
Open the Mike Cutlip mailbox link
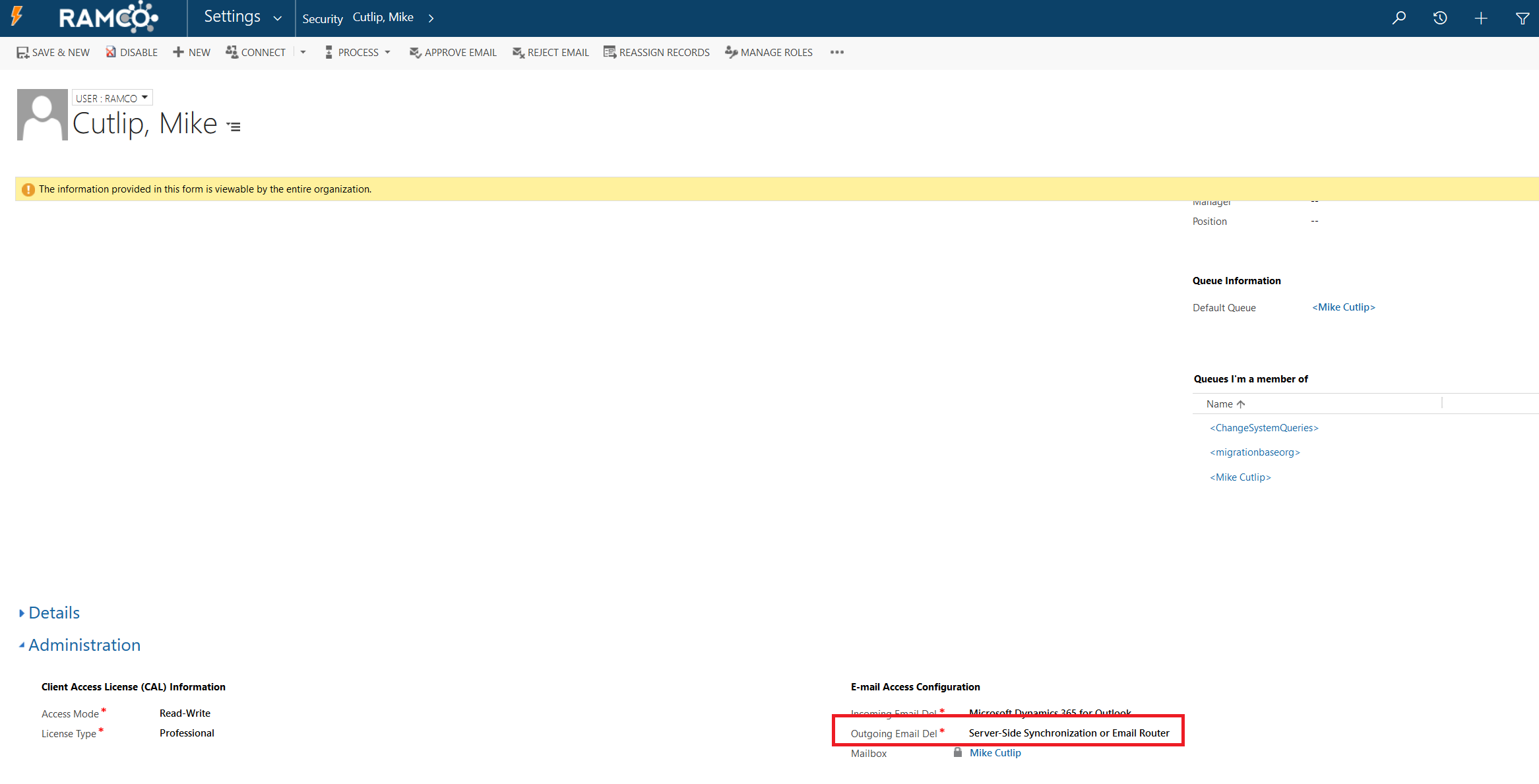pos(995,752)
